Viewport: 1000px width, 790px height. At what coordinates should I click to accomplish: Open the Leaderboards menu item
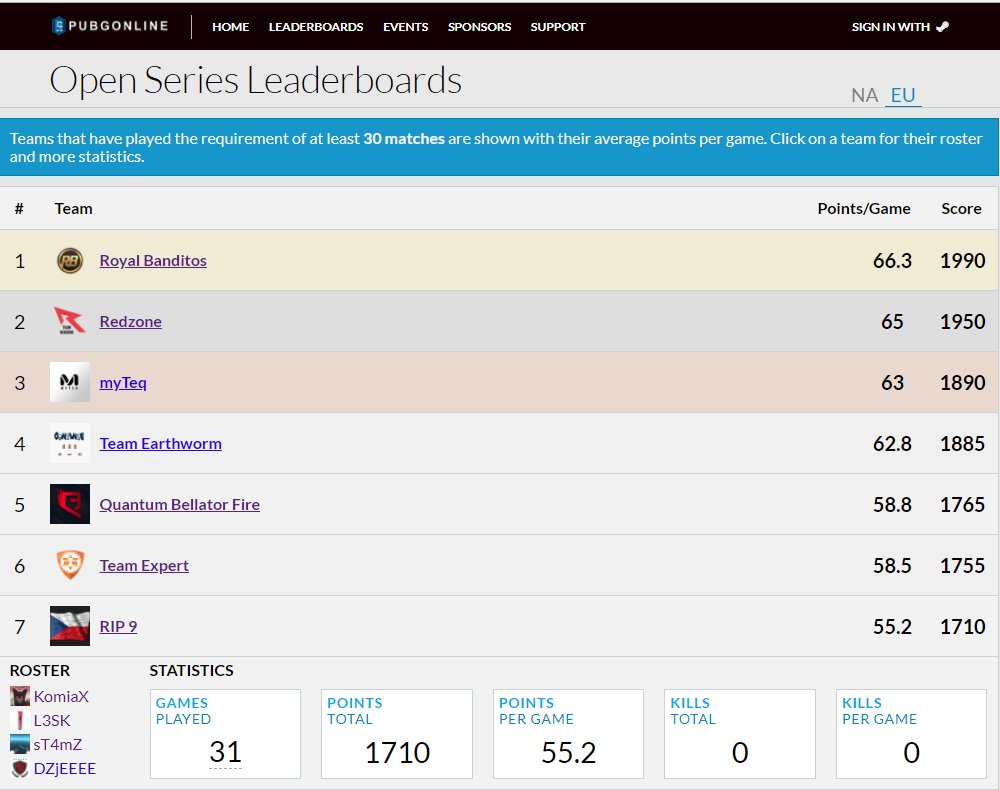(x=316, y=27)
